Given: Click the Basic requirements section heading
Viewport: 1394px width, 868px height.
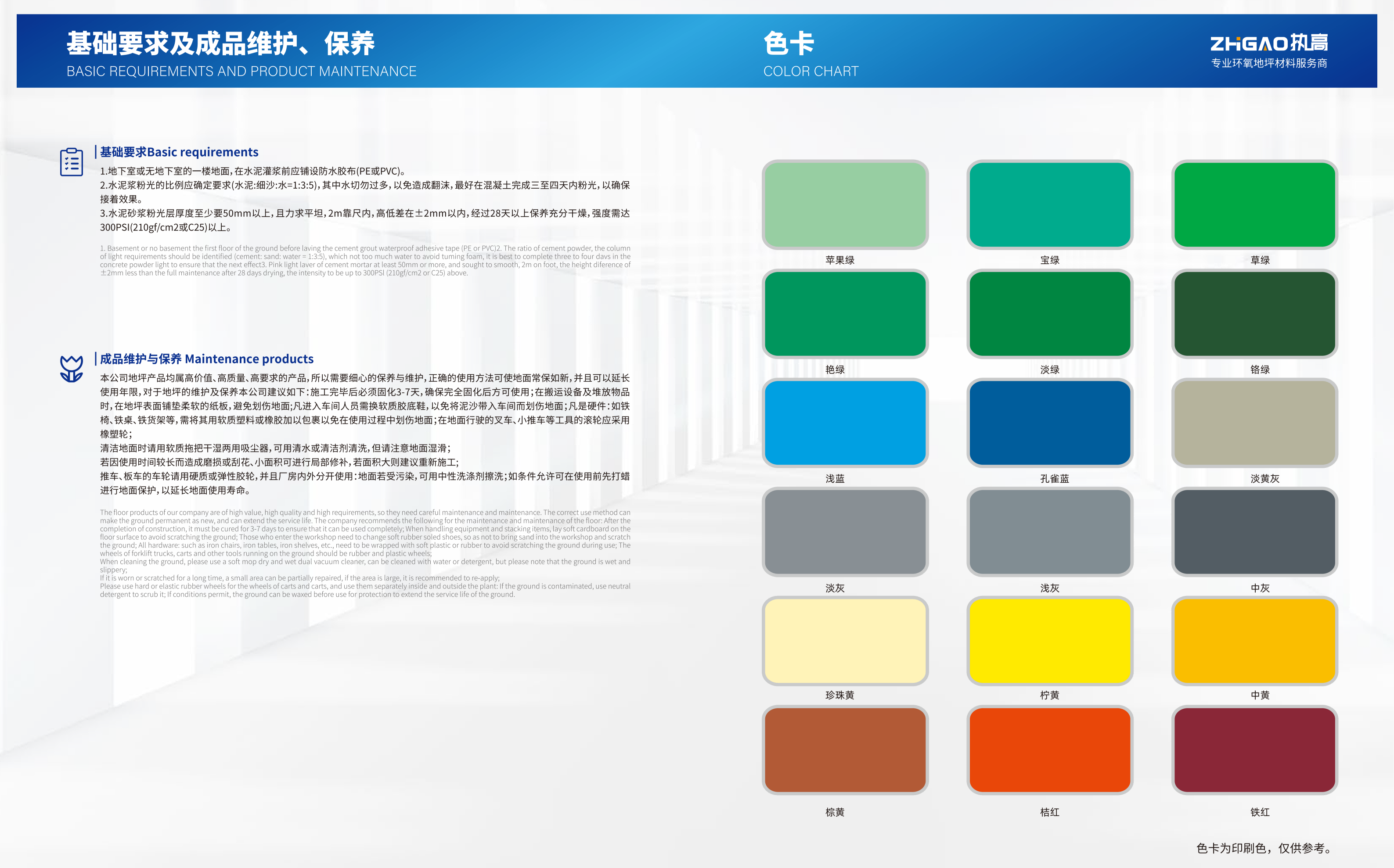Looking at the screenshot, I should (179, 152).
